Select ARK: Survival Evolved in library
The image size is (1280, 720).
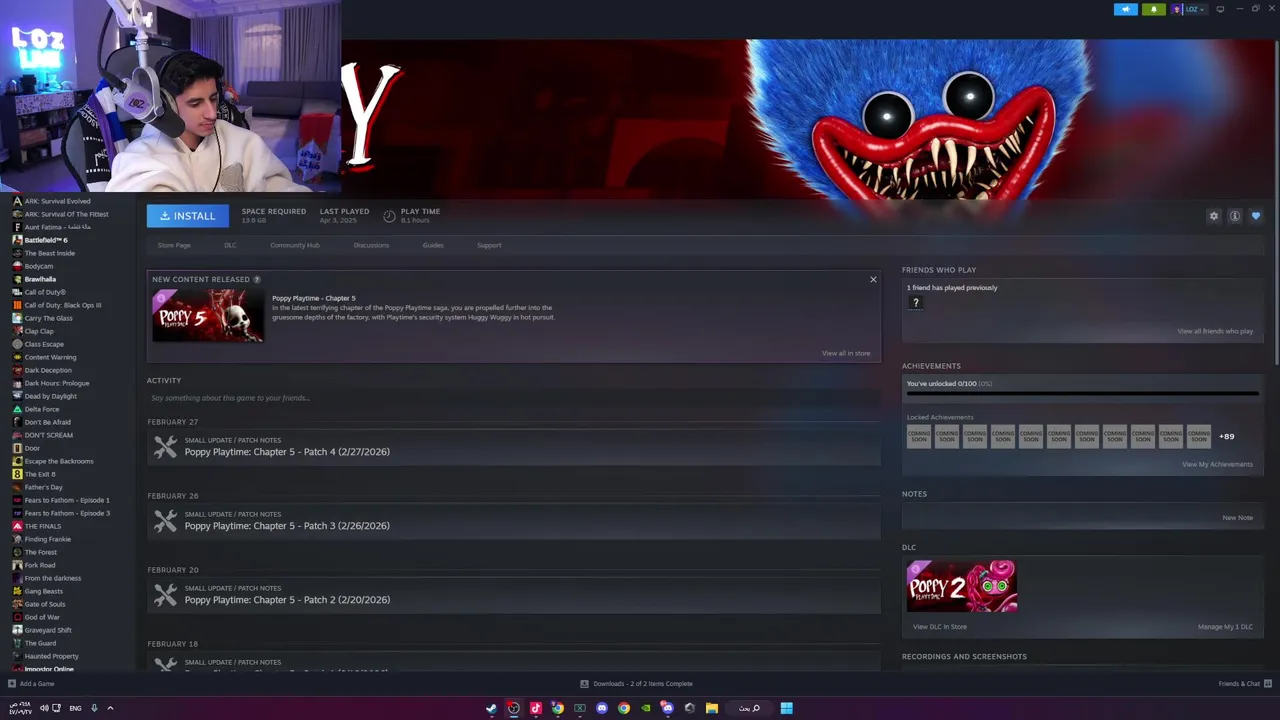[x=57, y=201]
